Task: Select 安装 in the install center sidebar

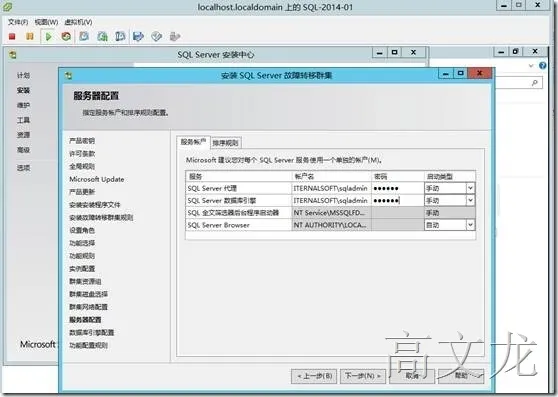Action: pyautogui.click(x=23, y=90)
